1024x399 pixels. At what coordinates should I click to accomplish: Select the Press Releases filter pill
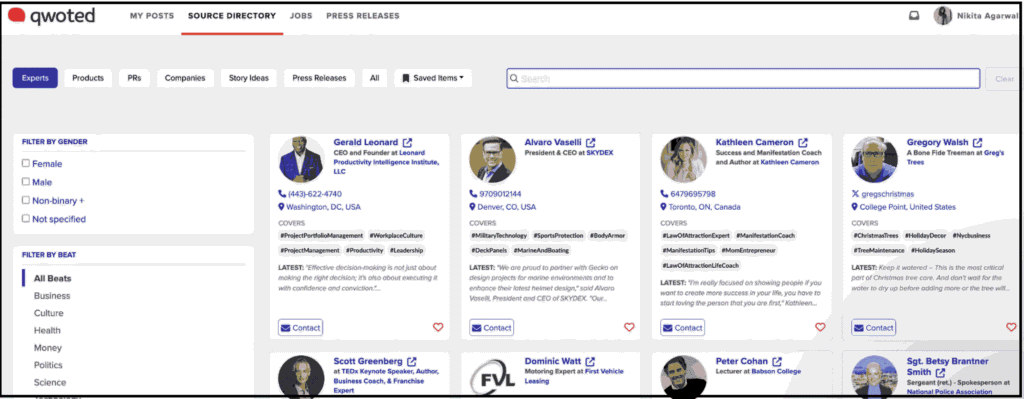click(x=319, y=78)
